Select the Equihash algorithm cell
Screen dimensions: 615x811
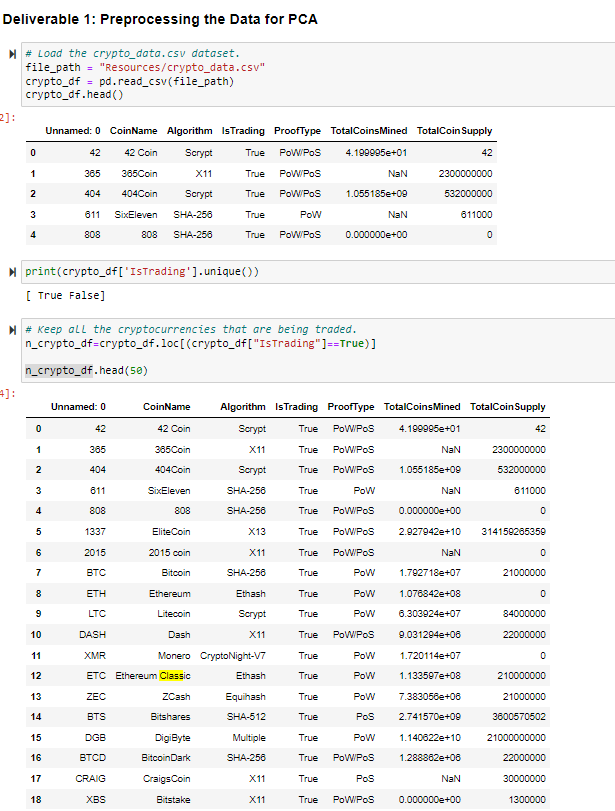click(x=246, y=697)
